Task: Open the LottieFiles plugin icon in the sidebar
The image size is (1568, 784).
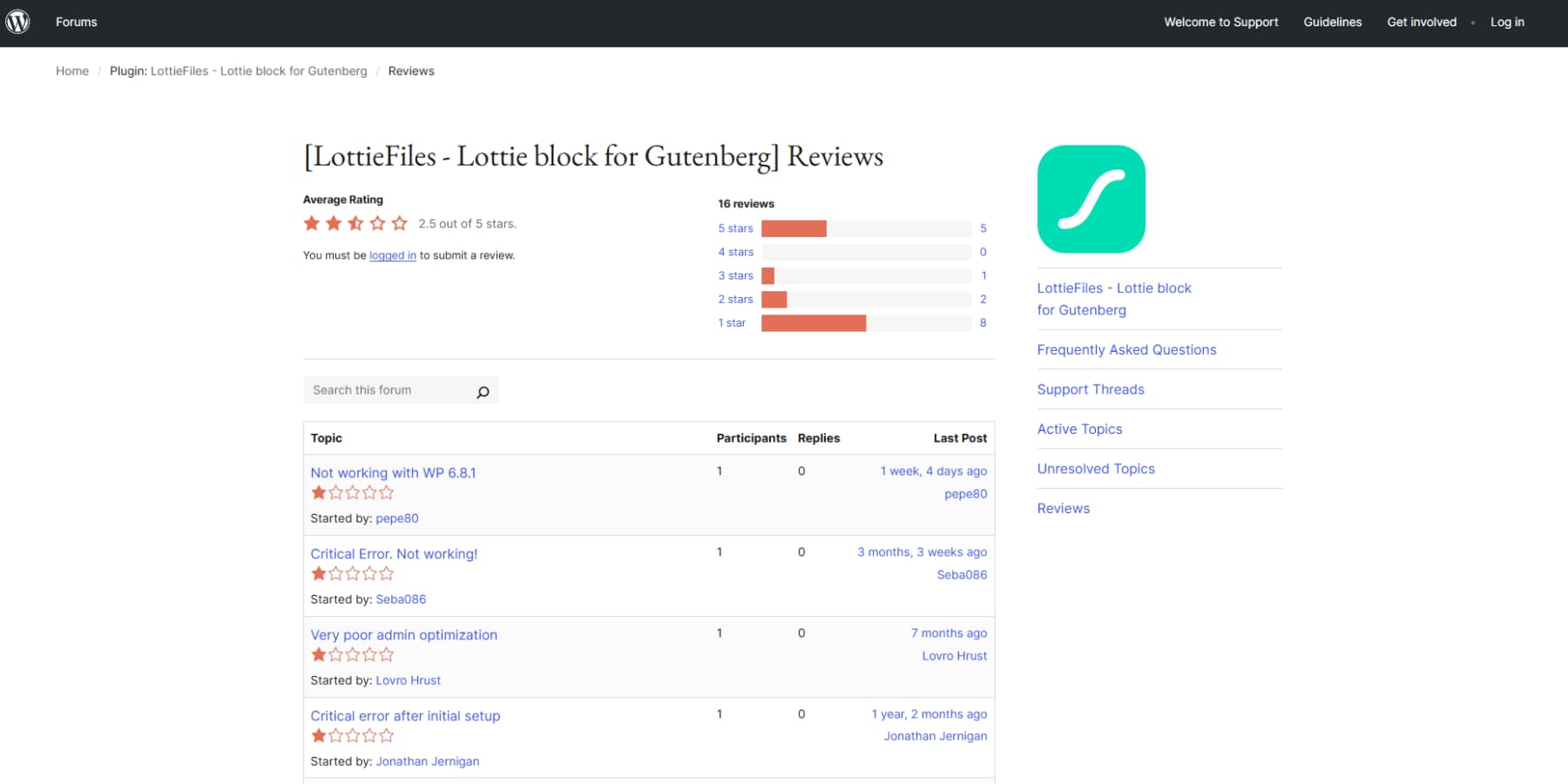Action: (x=1091, y=199)
